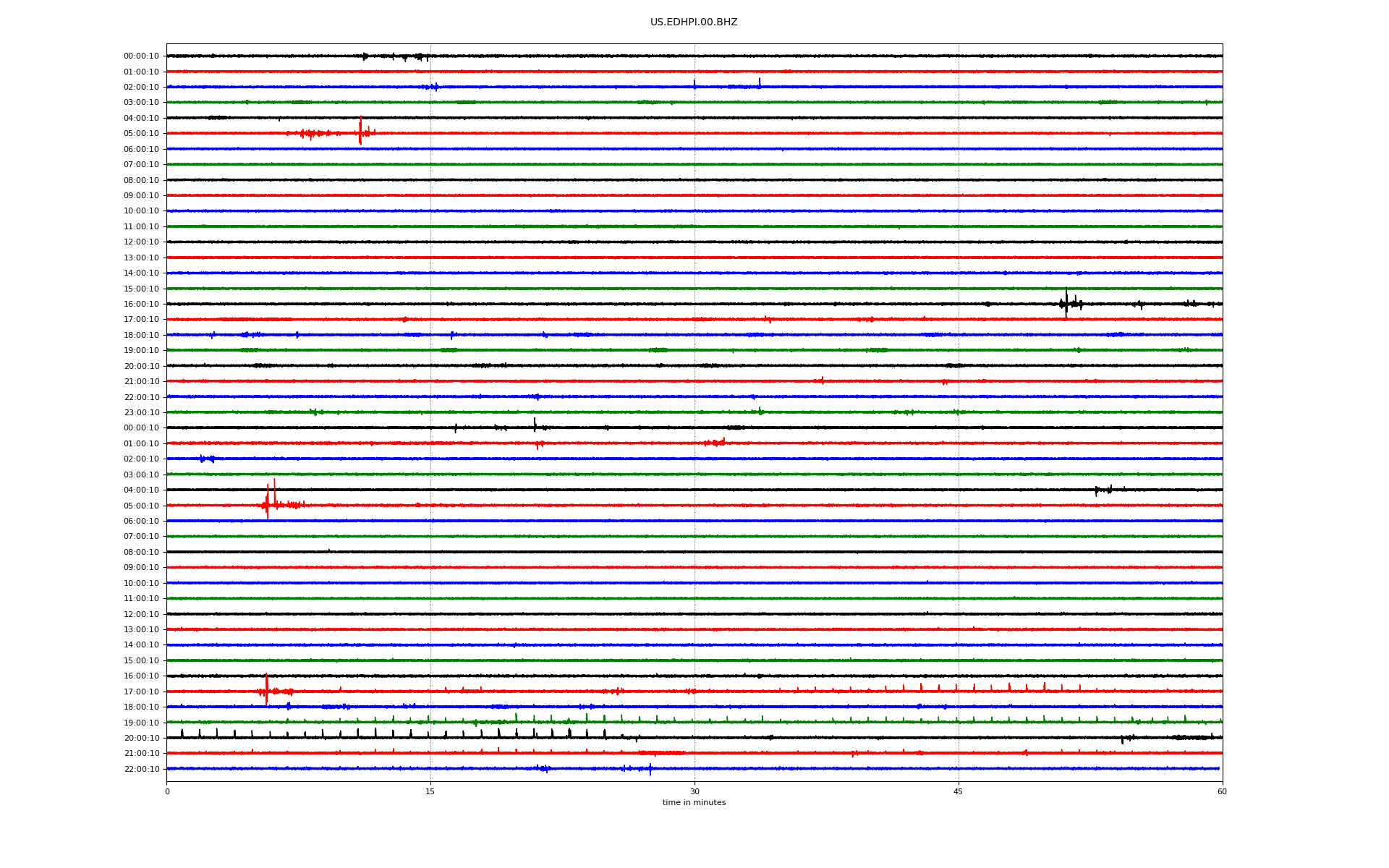Image resolution: width=1389 pixels, height=868 pixels.
Task: Click the 23:00:10 row time label
Action: (x=141, y=412)
